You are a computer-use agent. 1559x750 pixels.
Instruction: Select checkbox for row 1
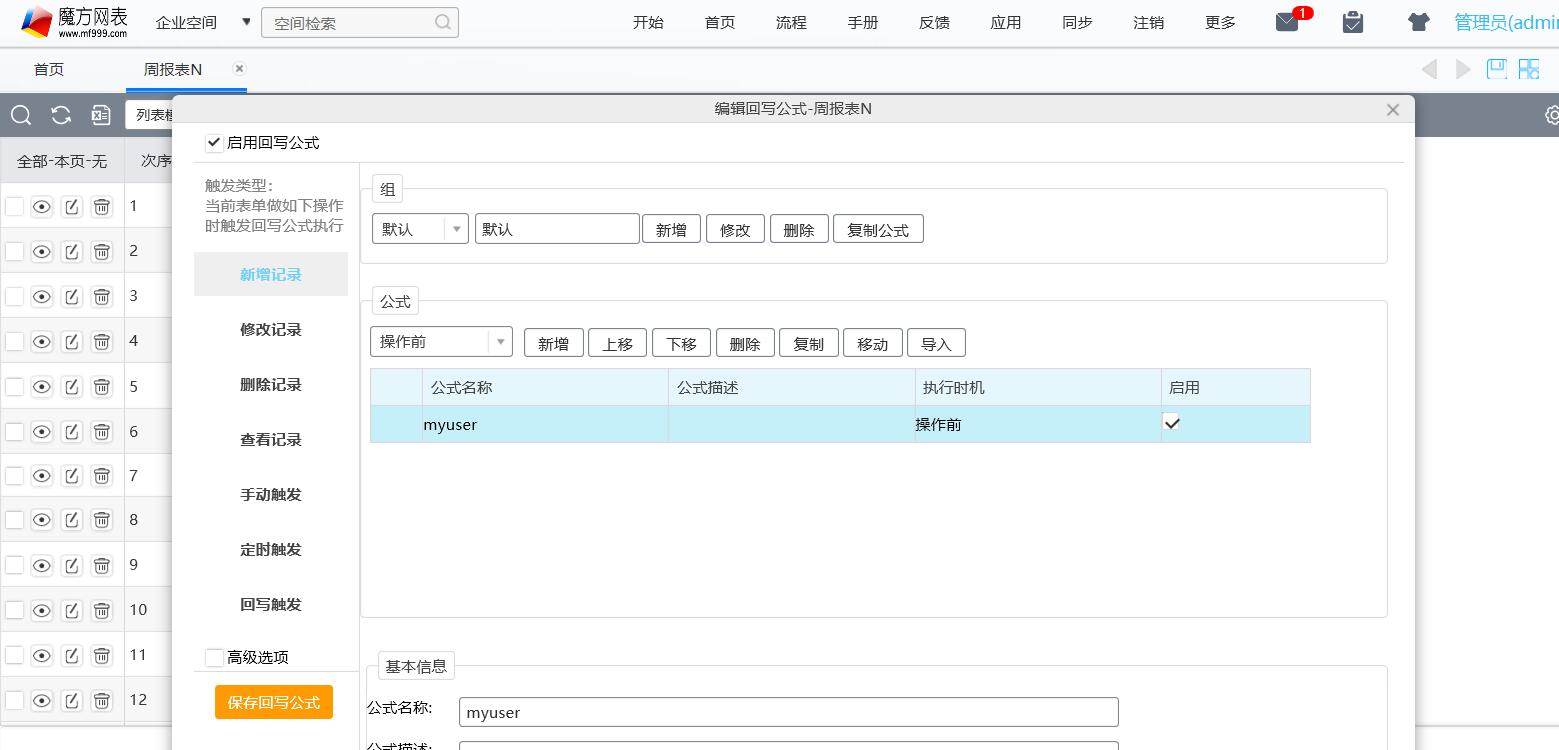pos(14,207)
